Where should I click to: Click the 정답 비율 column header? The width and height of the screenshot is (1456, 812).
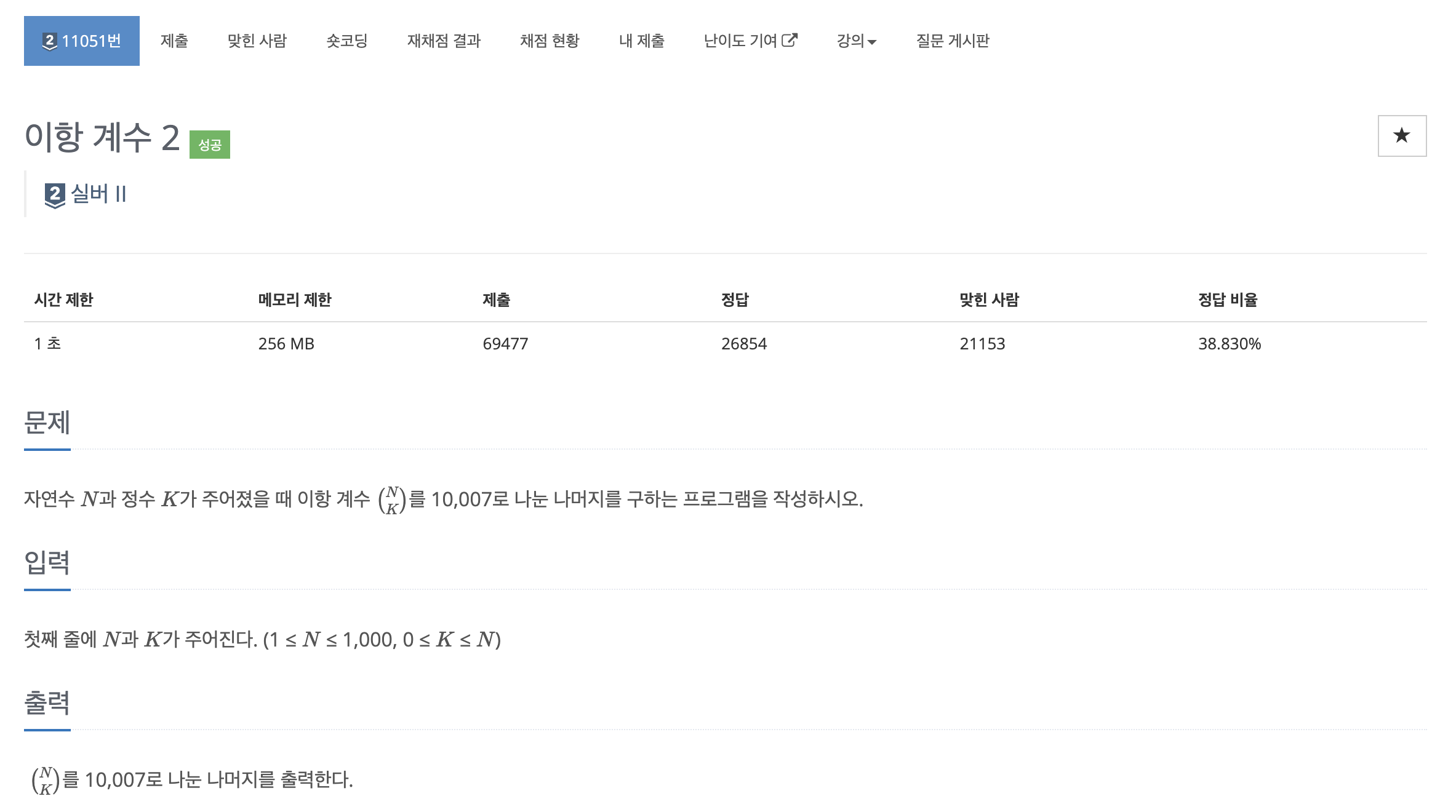pos(1227,300)
